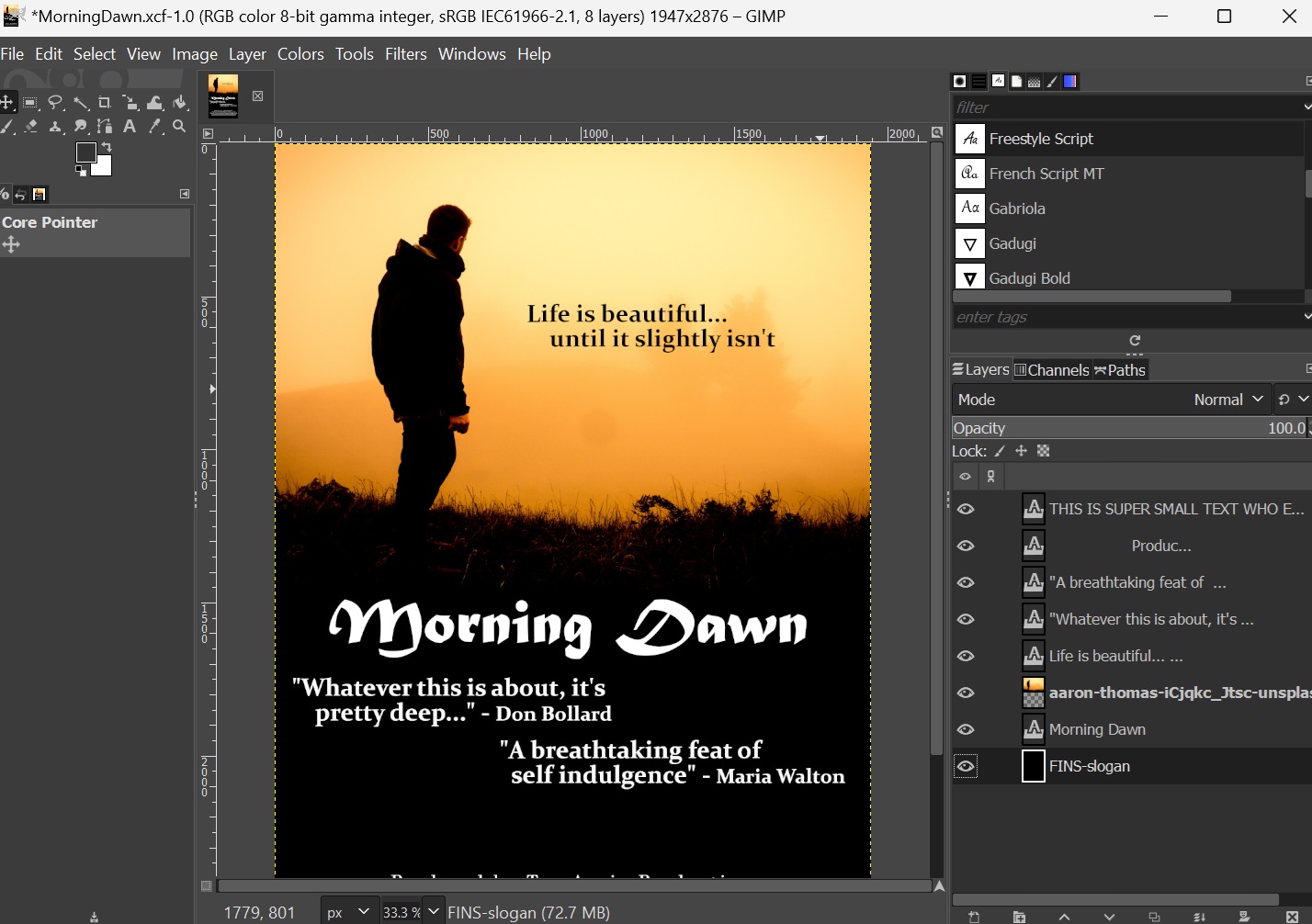1312x924 pixels.
Task: Select the Warp Transform tool
Action: click(x=154, y=102)
